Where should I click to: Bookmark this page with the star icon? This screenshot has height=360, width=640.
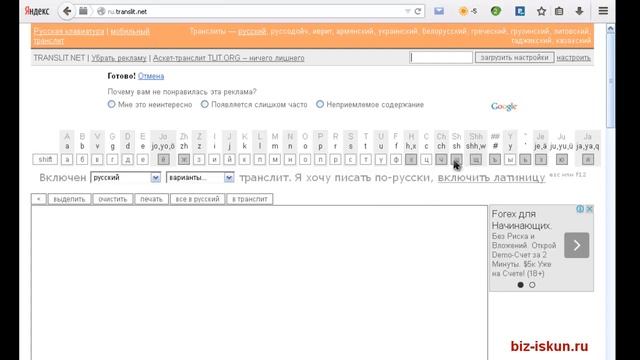541,11
